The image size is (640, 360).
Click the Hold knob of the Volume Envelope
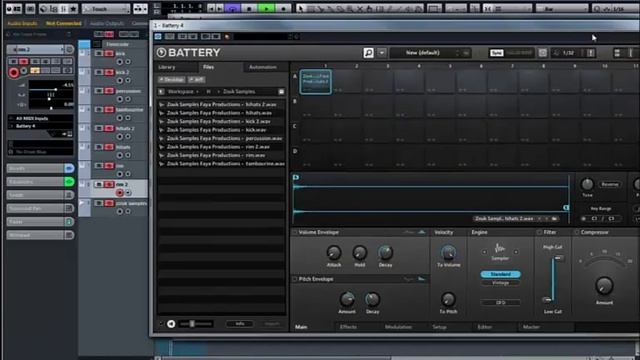point(360,253)
